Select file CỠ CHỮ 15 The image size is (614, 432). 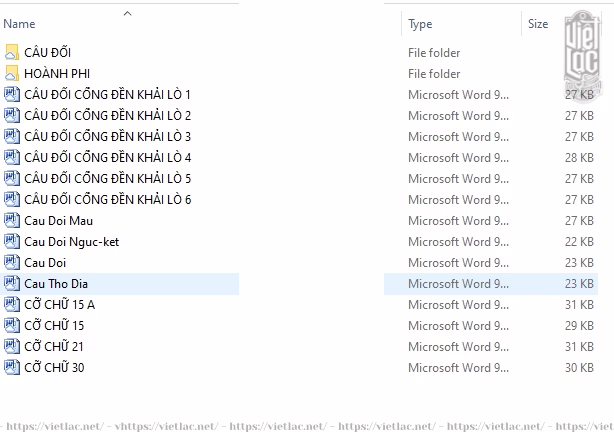54,325
